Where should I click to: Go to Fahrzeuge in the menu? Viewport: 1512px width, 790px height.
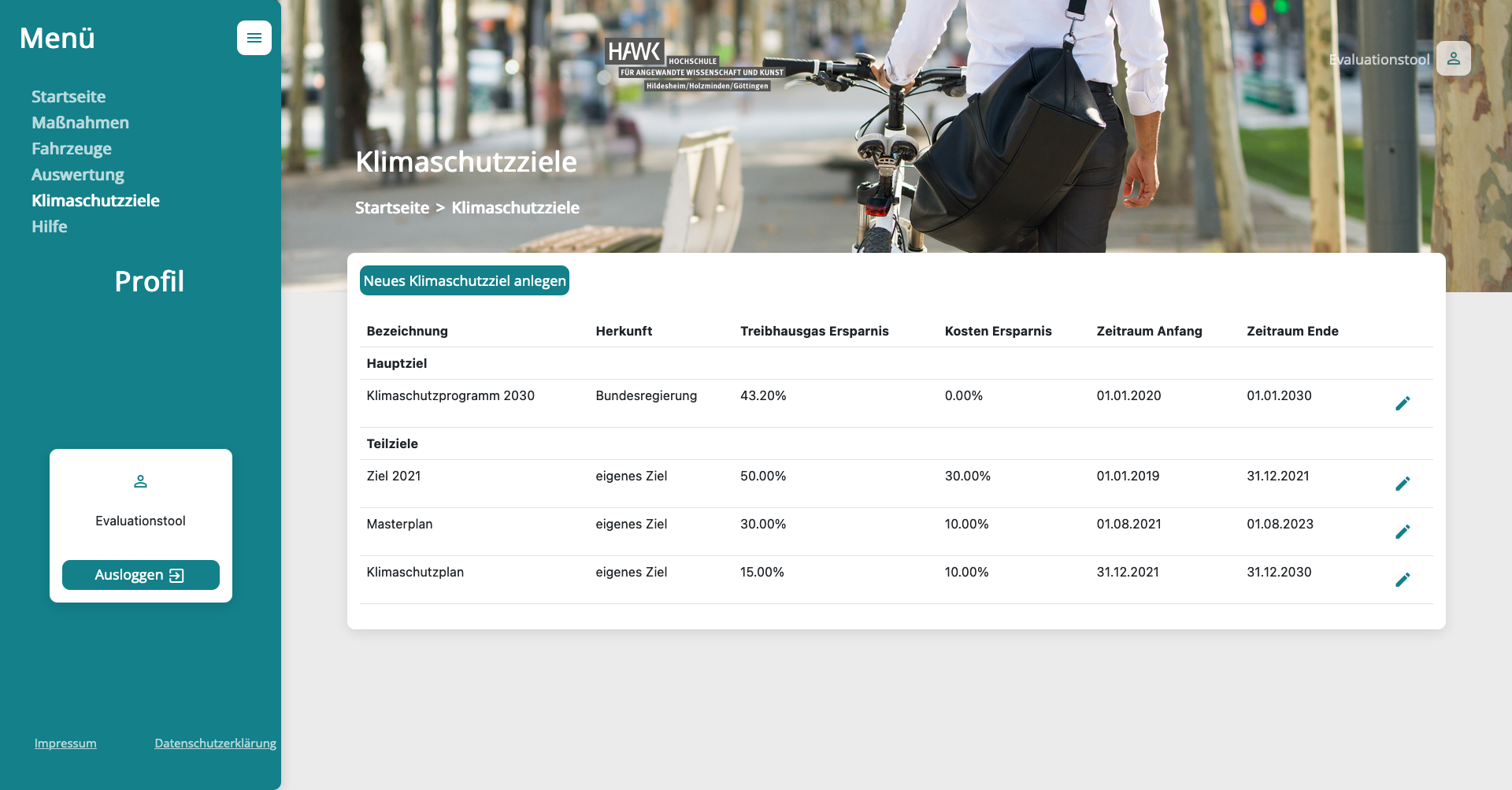pos(72,149)
